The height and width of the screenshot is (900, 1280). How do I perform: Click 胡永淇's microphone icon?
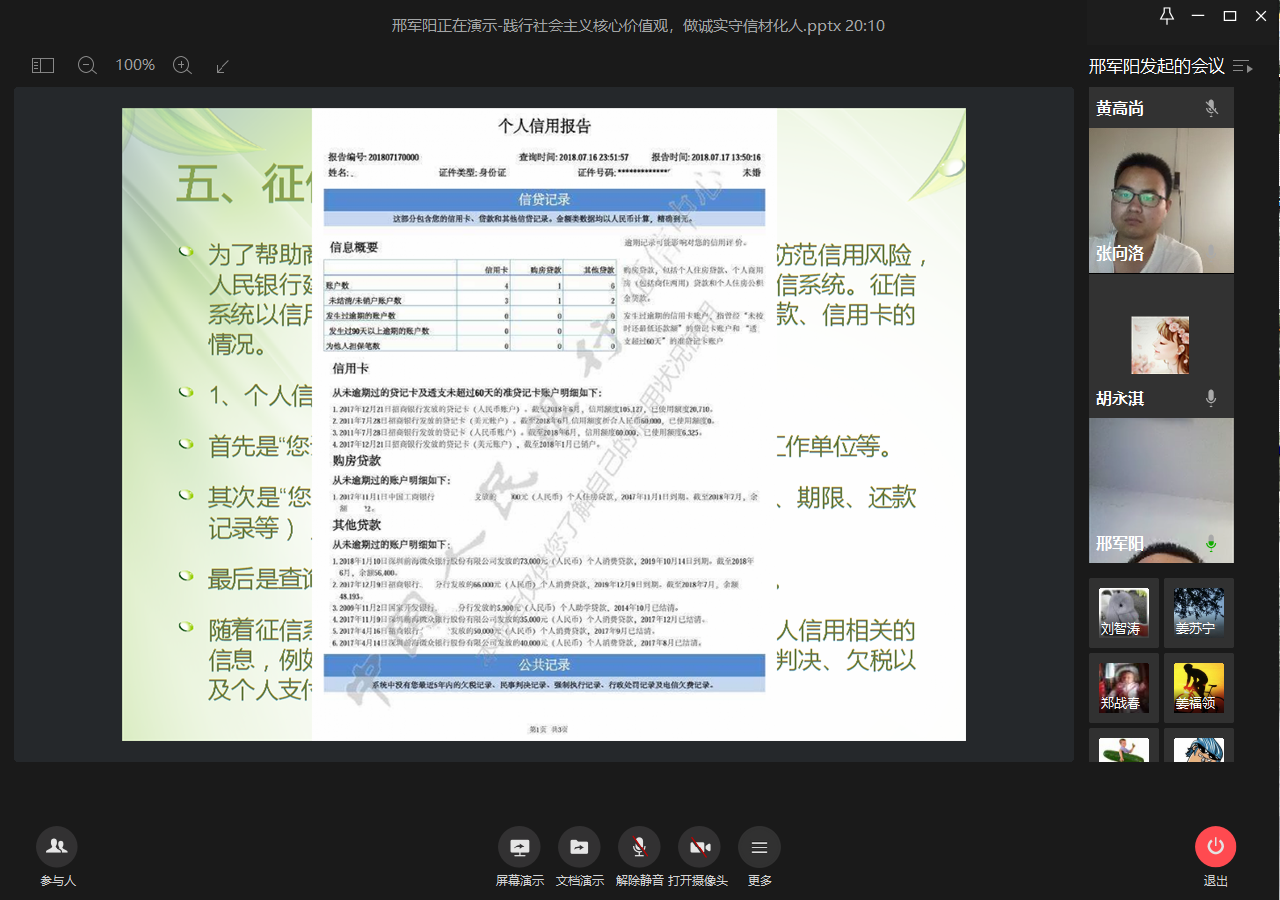[x=1211, y=398]
